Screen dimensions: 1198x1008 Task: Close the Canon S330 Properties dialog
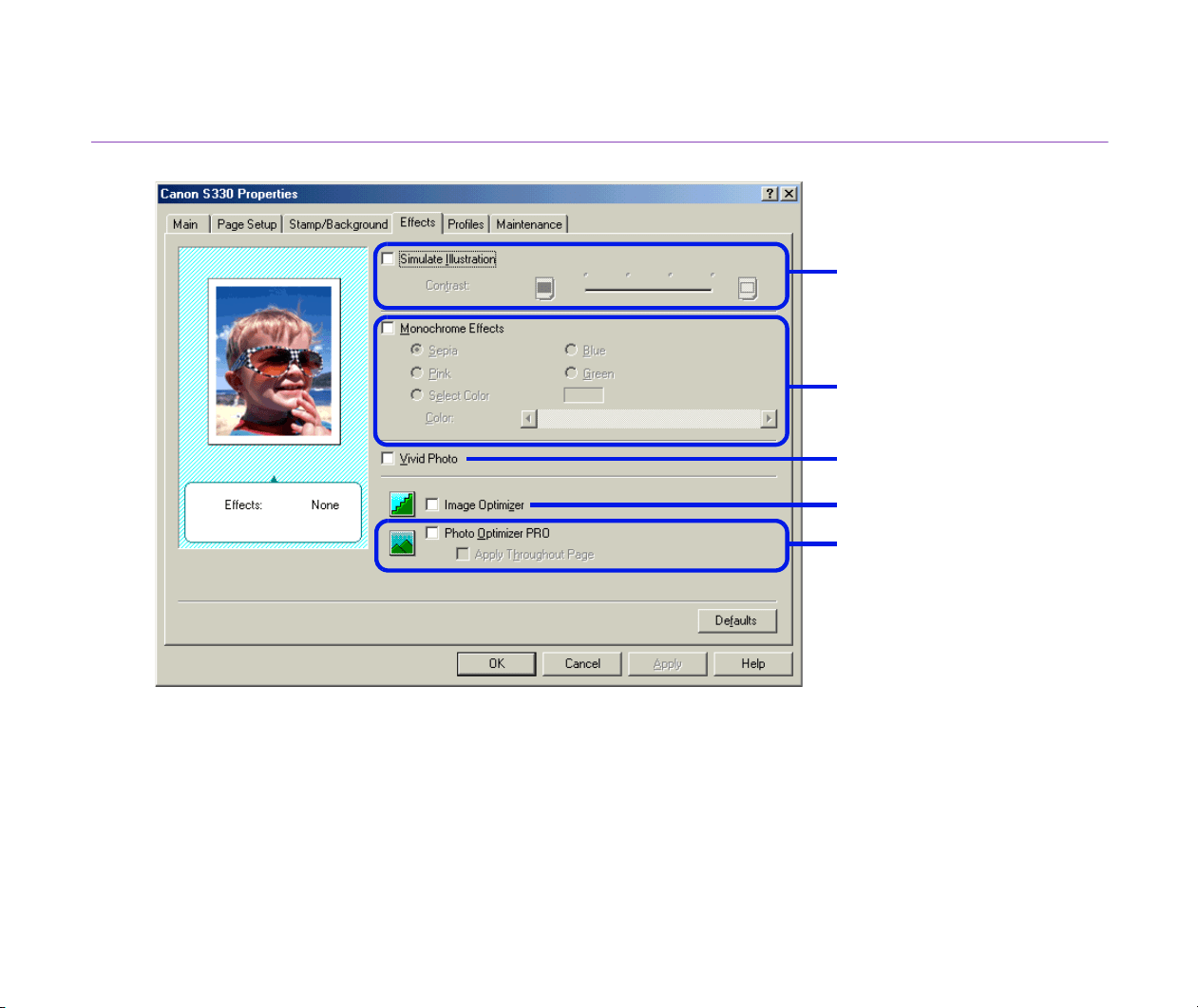coord(789,194)
